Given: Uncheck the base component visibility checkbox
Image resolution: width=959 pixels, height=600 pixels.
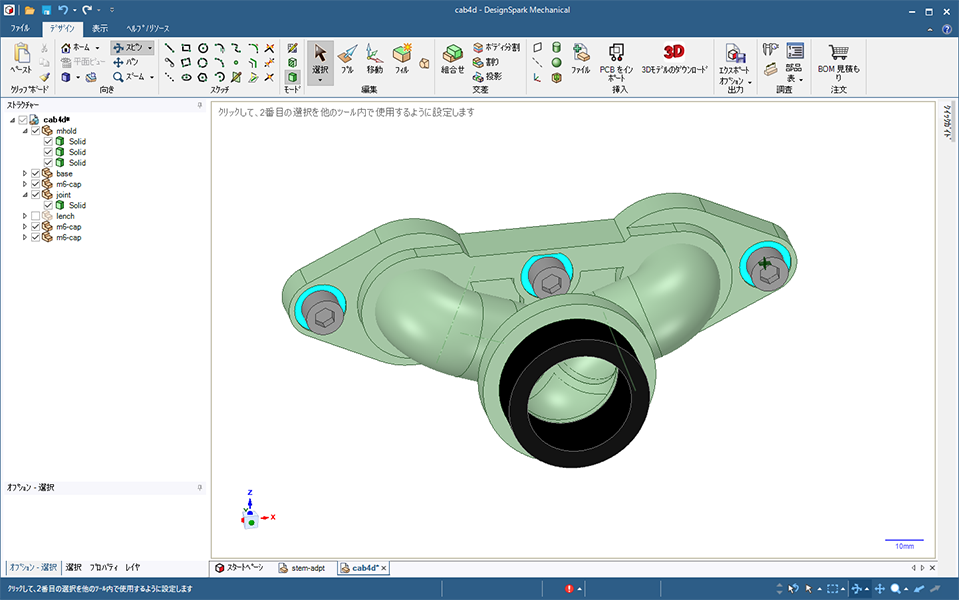Looking at the screenshot, I should coord(36,174).
